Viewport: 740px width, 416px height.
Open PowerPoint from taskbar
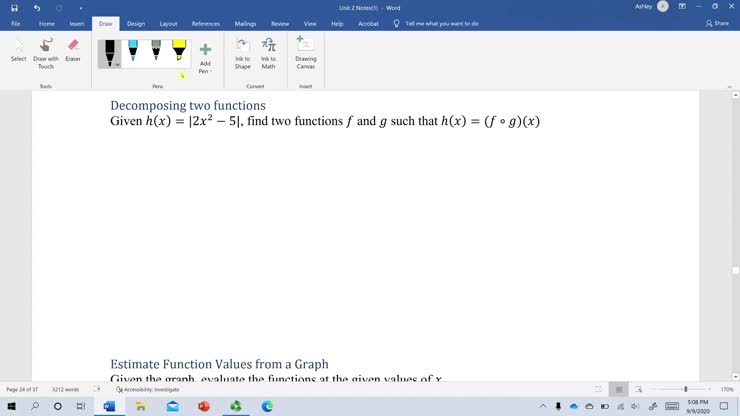click(x=204, y=406)
